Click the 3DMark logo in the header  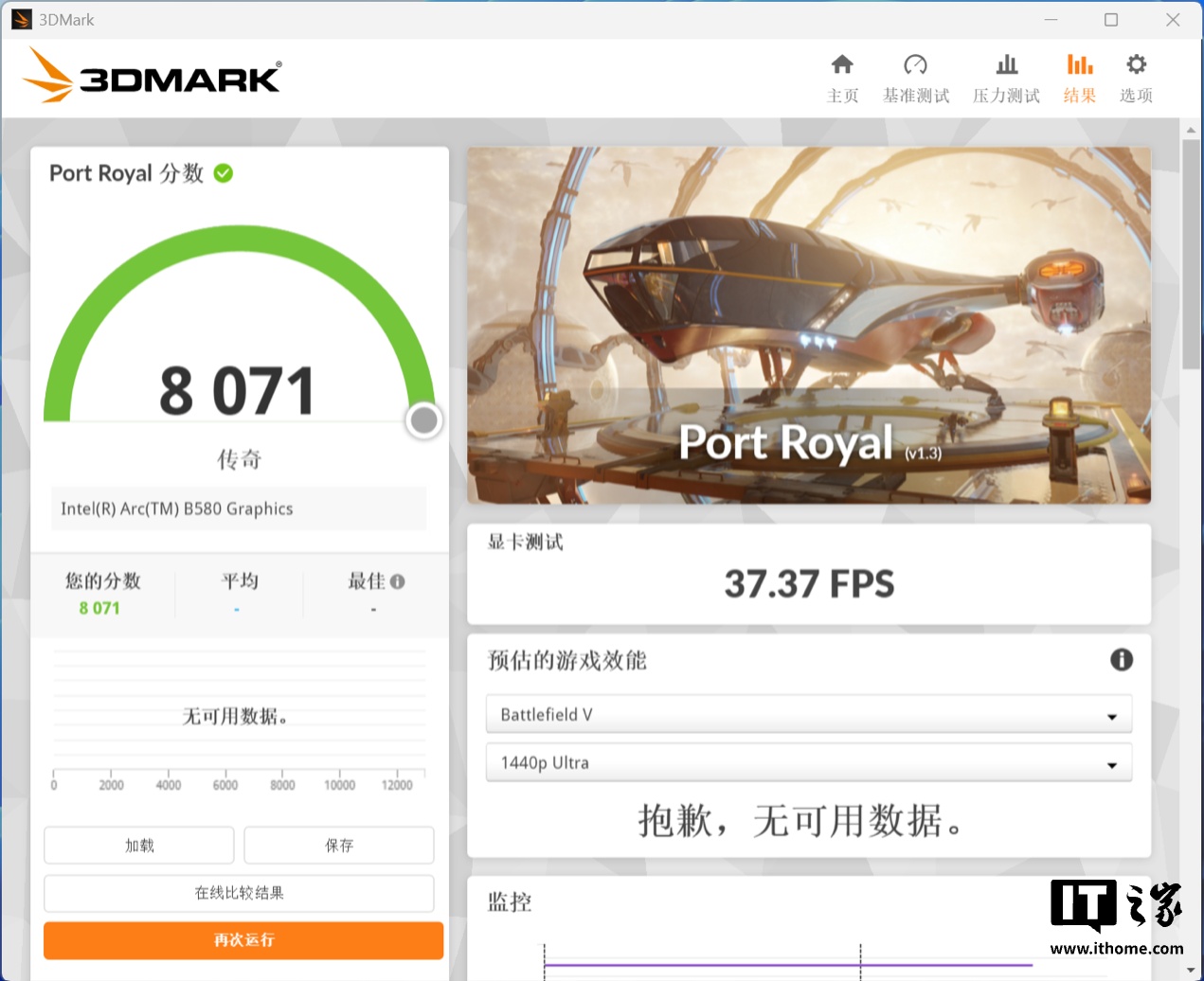tap(153, 76)
